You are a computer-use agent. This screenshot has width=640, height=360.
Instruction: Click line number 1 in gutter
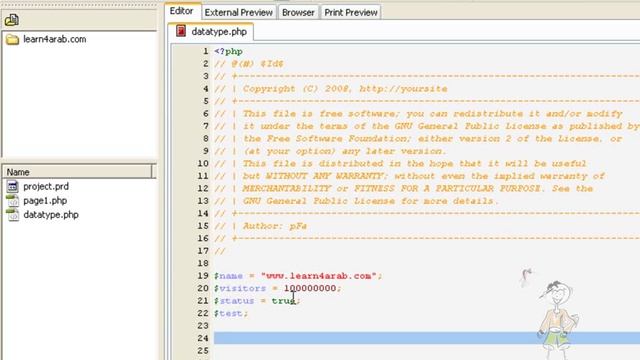[x=205, y=51]
